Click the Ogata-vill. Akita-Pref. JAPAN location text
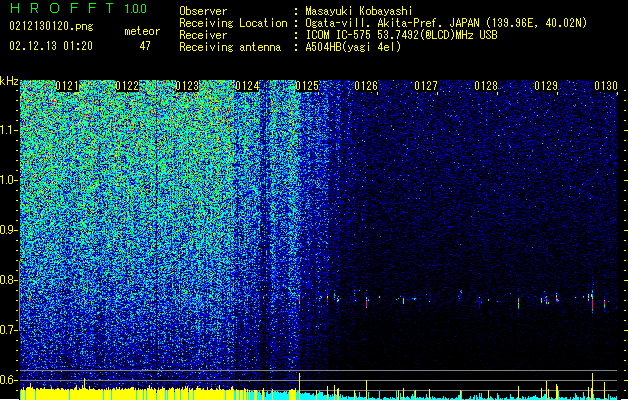629x400 pixels. [446, 23]
